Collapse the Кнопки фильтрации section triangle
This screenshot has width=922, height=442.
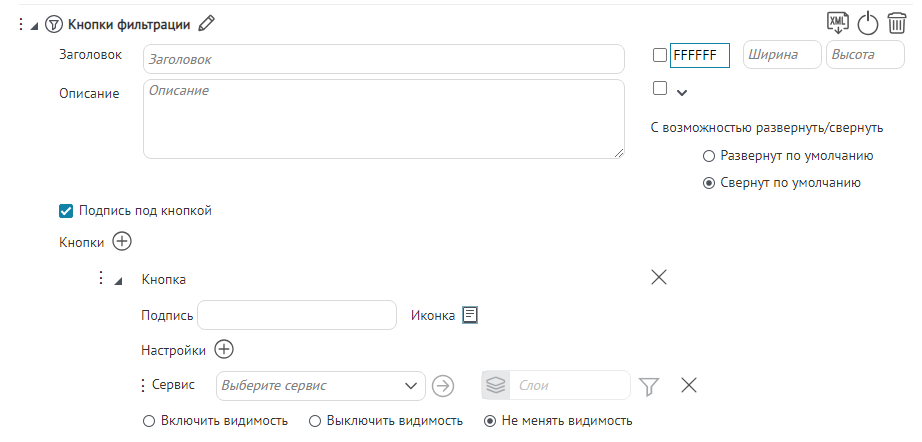tap(34, 24)
